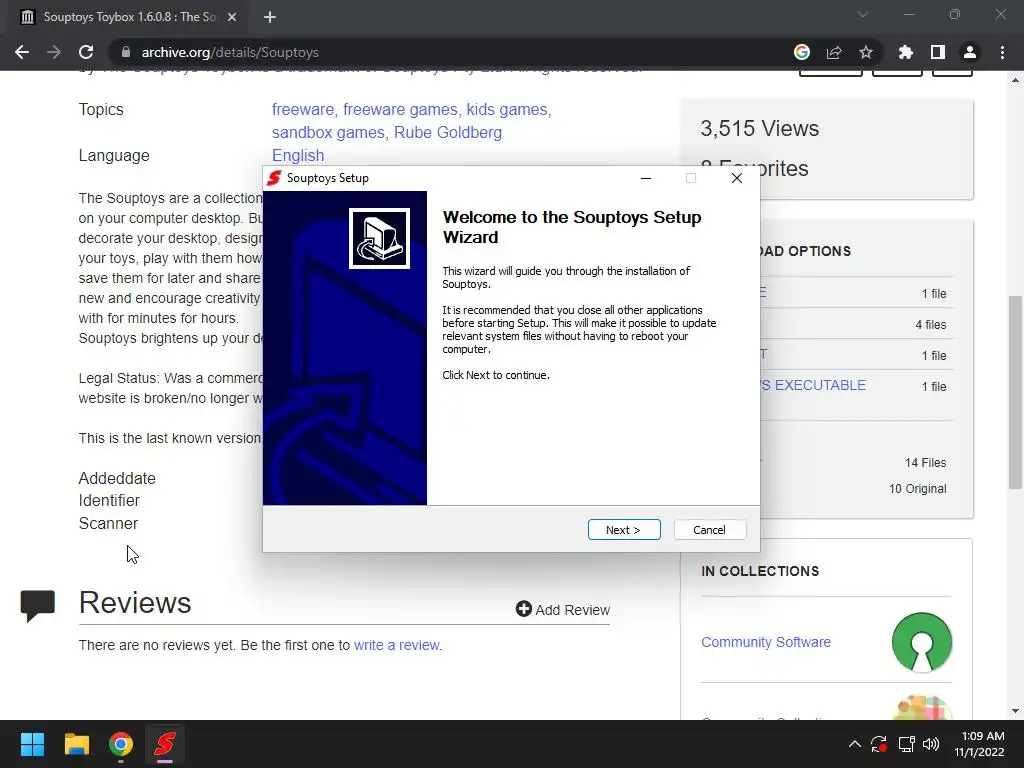The image size is (1024, 768).
Task: Click the write a review link
Action: click(396, 645)
